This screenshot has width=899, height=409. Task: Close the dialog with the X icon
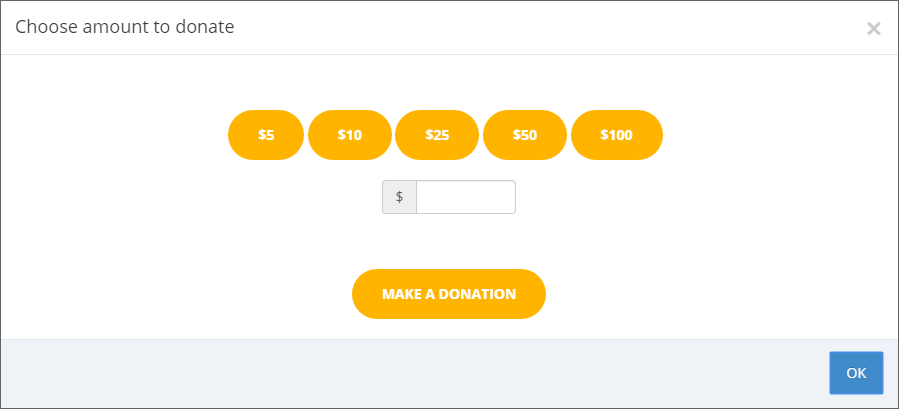tap(873, 29)
